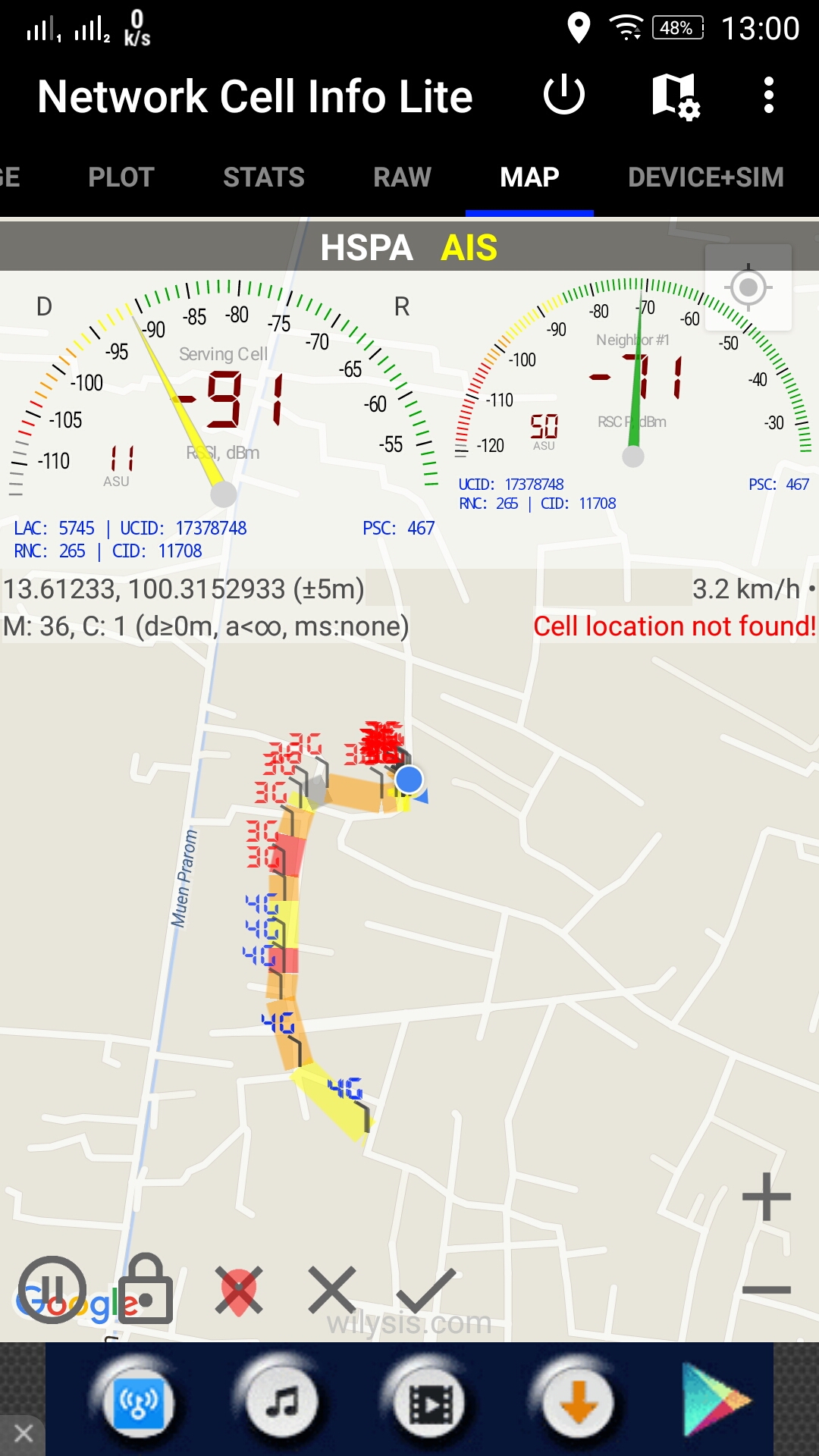The height and width of the screenshot is (1456, 819).
Task: Open map settings icon
Action: [675, 96]
